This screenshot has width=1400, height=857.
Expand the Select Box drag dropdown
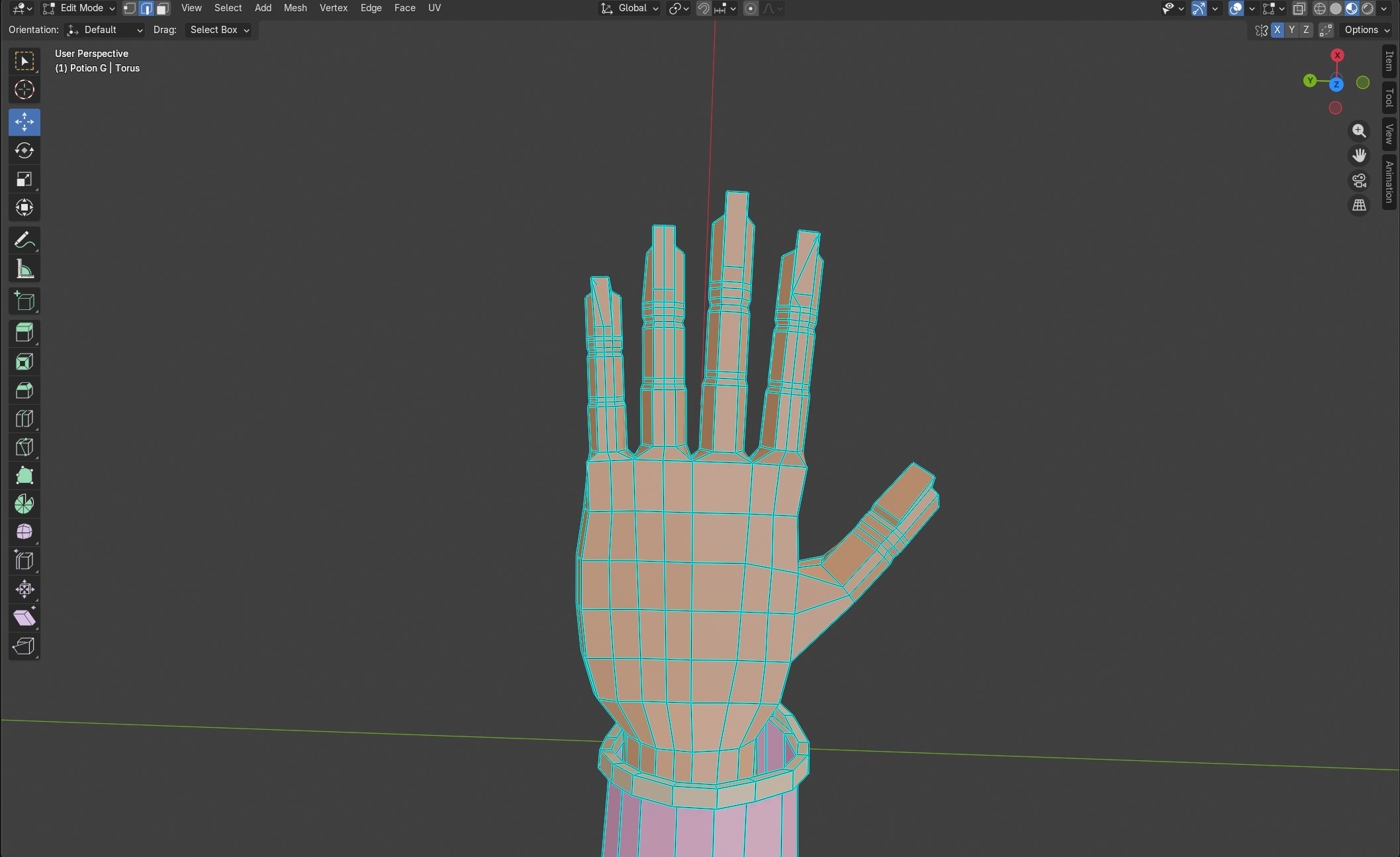click(219, 30)
